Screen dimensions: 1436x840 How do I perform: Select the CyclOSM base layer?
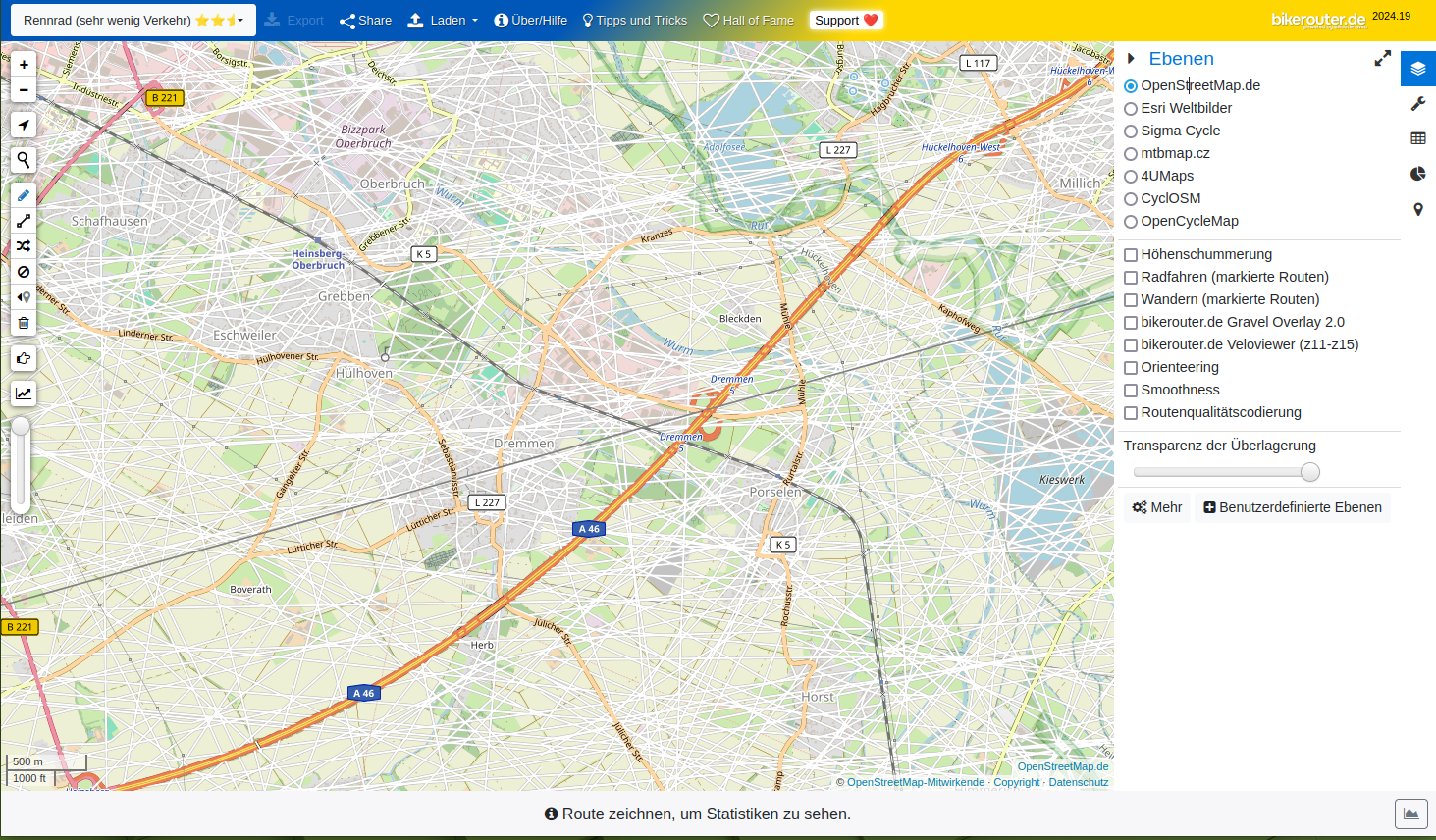(x=1131, y=199)
